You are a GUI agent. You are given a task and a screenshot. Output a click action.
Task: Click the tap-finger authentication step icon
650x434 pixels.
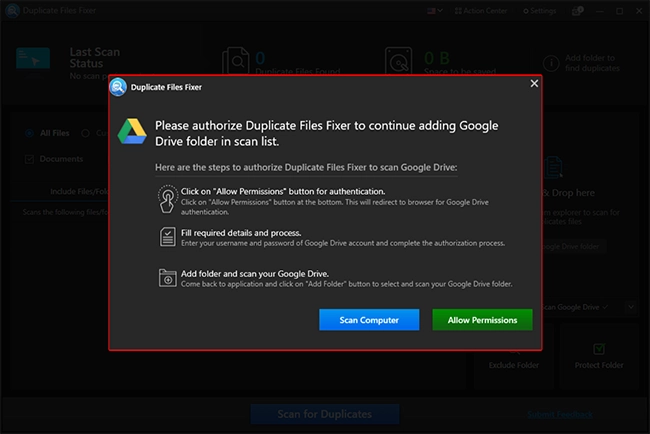coord(167,199)
